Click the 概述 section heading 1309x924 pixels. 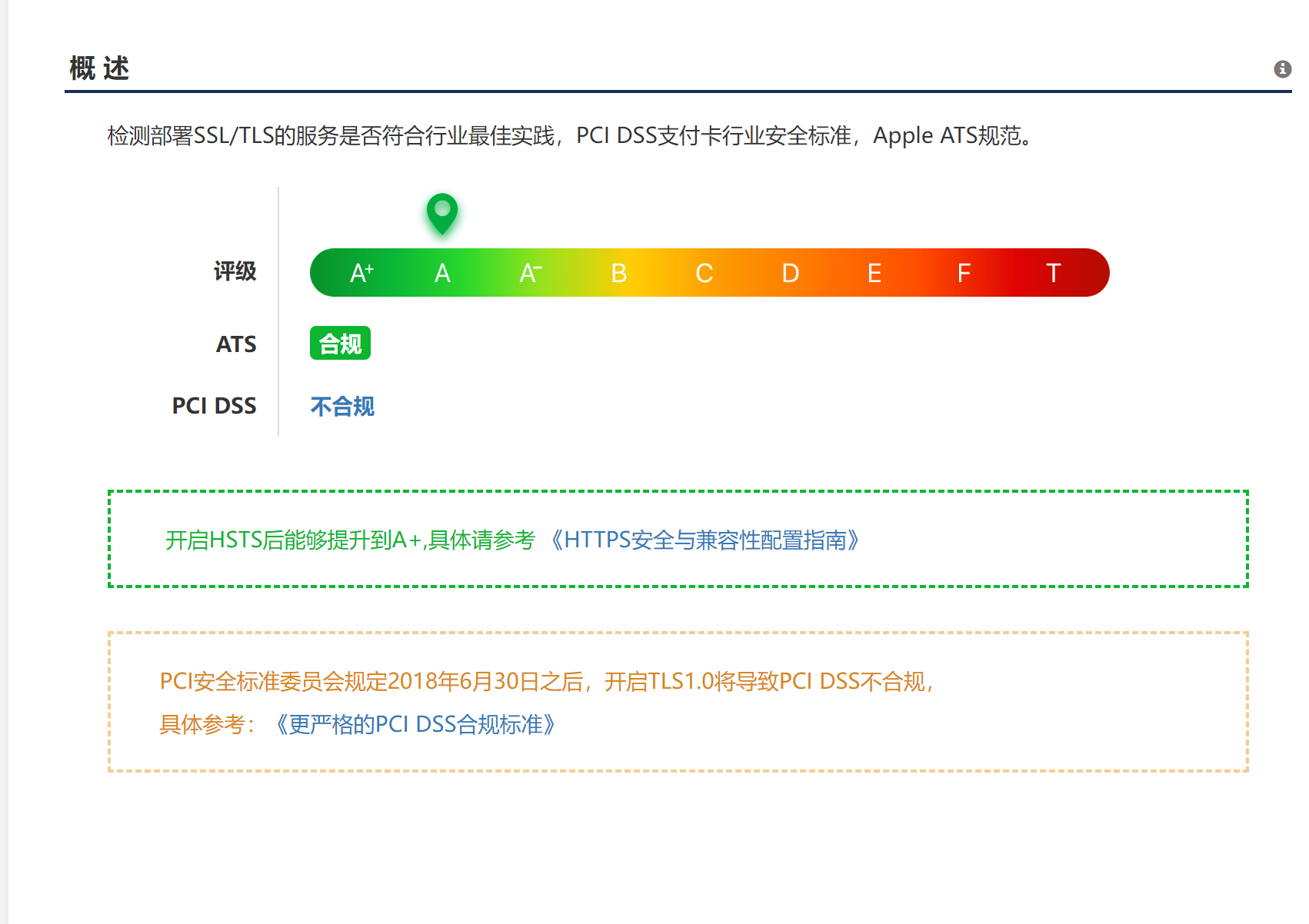tap(99, 68)
